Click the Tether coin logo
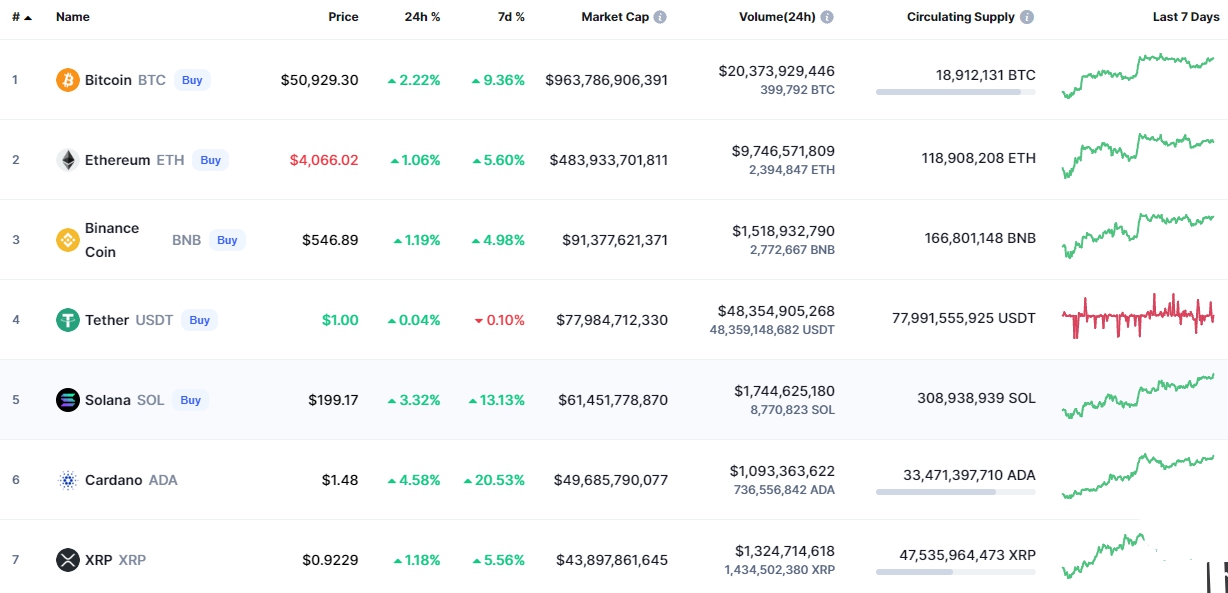 click(68, 320)
